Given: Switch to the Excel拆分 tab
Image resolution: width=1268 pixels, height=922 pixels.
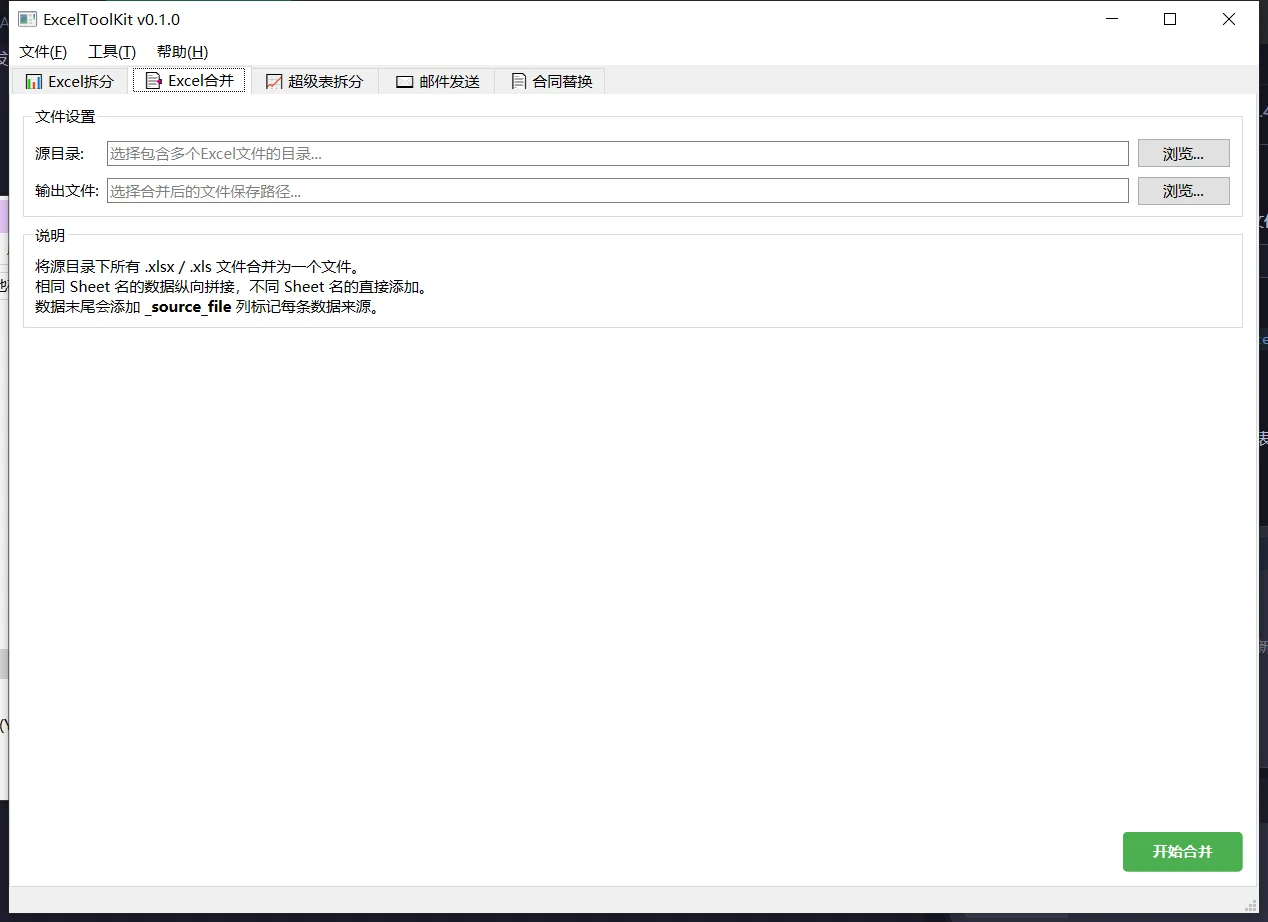Looking at the screenshot, I should [70, 81].
